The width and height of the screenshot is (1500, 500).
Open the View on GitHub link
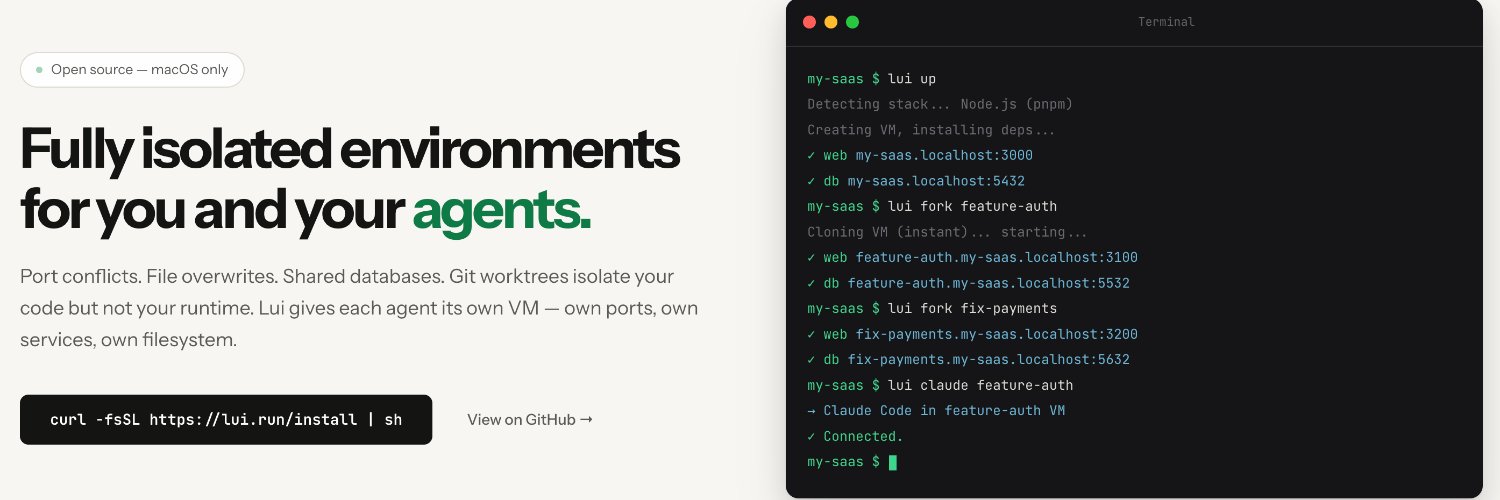530,420
